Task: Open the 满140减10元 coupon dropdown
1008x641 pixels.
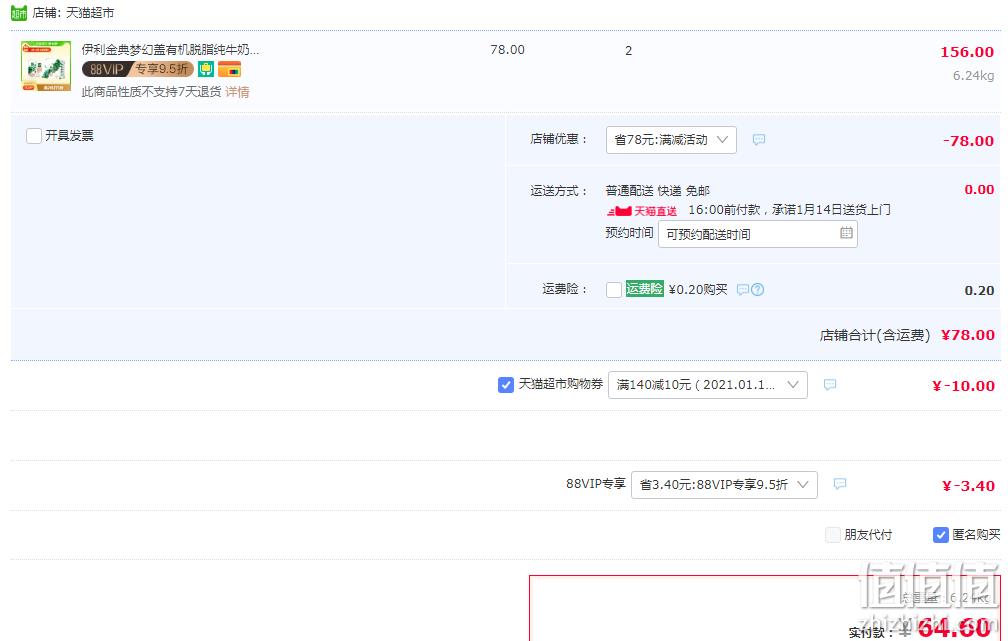Action: tap(707, 384)
